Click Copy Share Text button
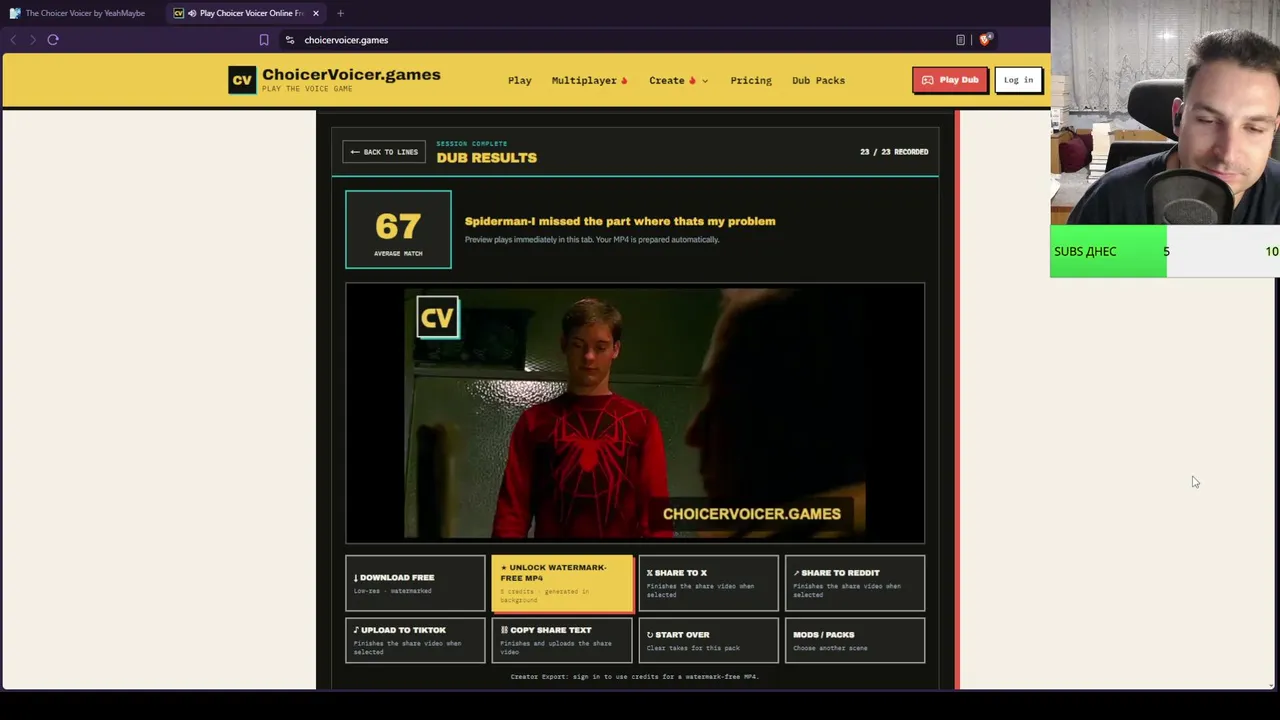The image size is (1280, 720). 562,640
